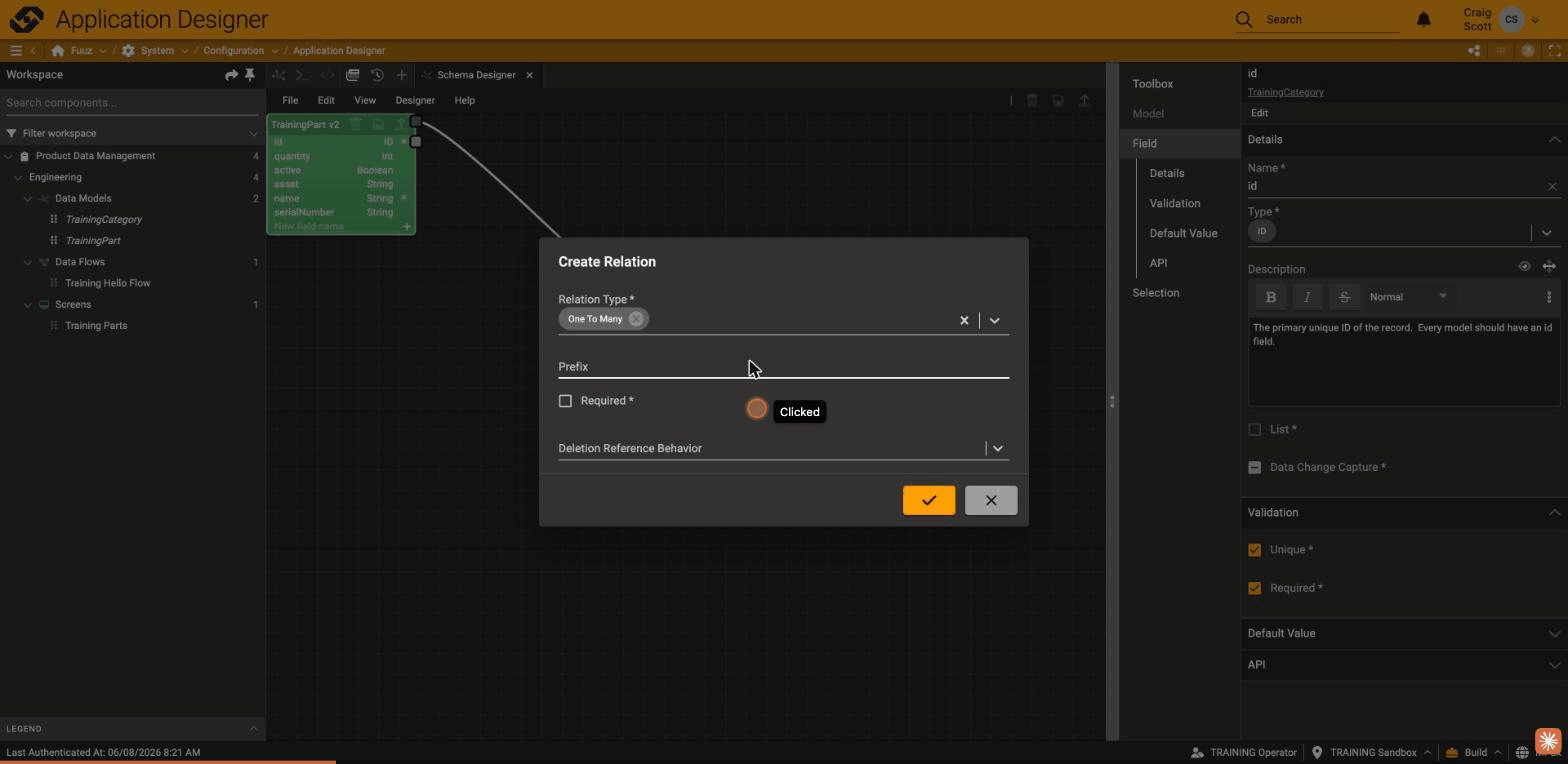Focus the Prefix input field
The height and width of the screenshot is (764, 1568).
coord(783,367)
